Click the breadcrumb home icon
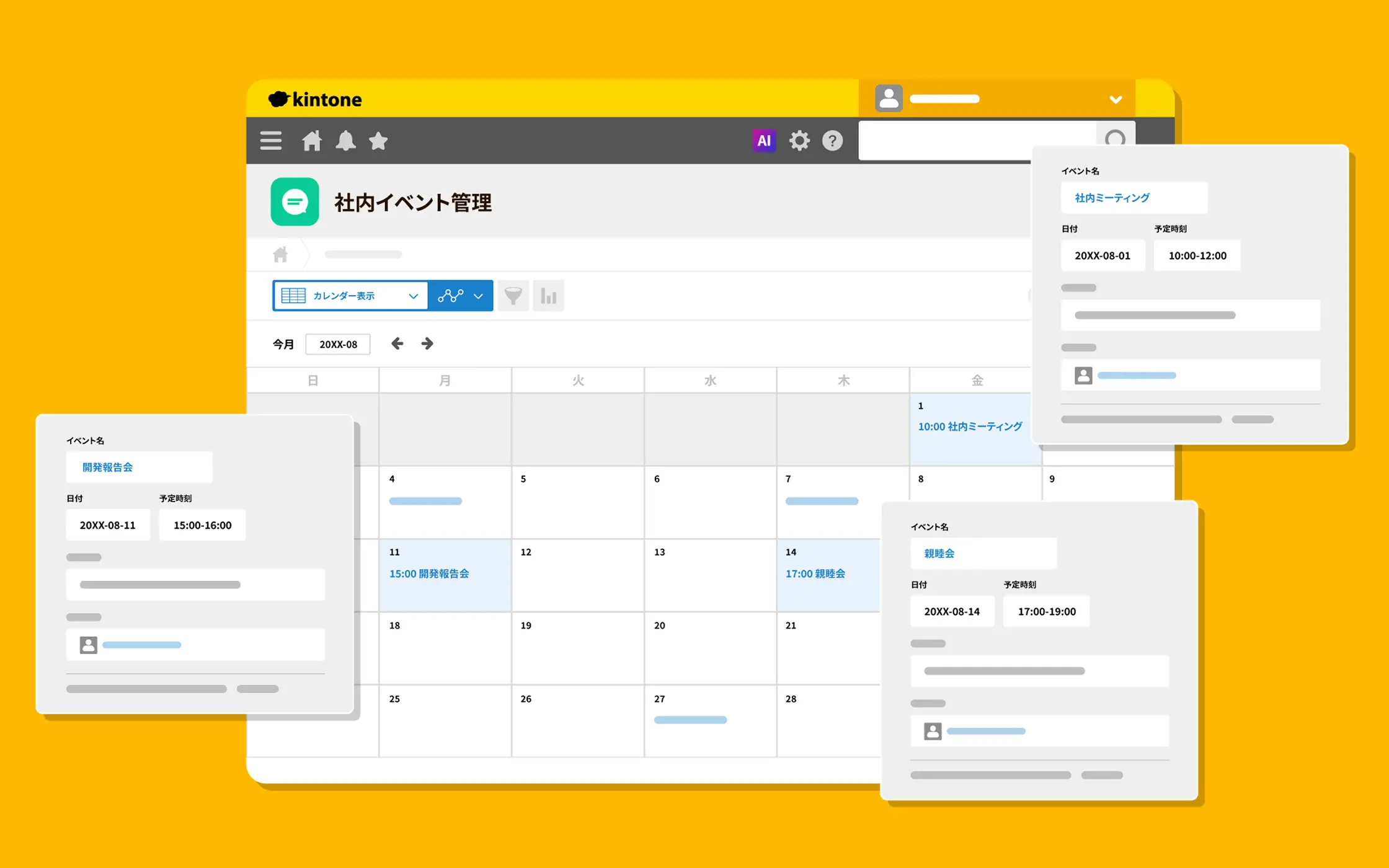 click(x=280, y=254)
